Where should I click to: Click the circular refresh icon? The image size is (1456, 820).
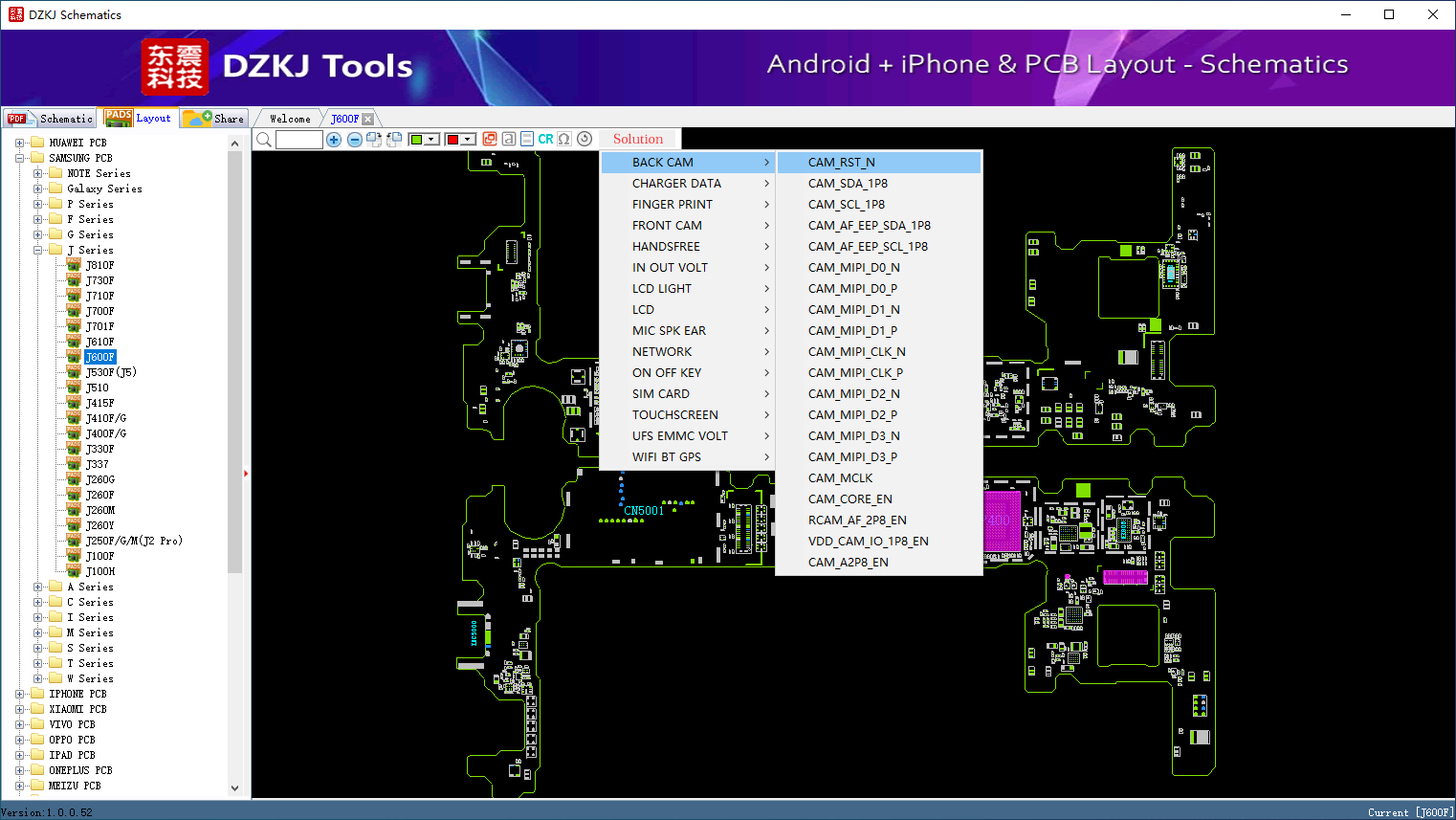[x=585, y=139]
